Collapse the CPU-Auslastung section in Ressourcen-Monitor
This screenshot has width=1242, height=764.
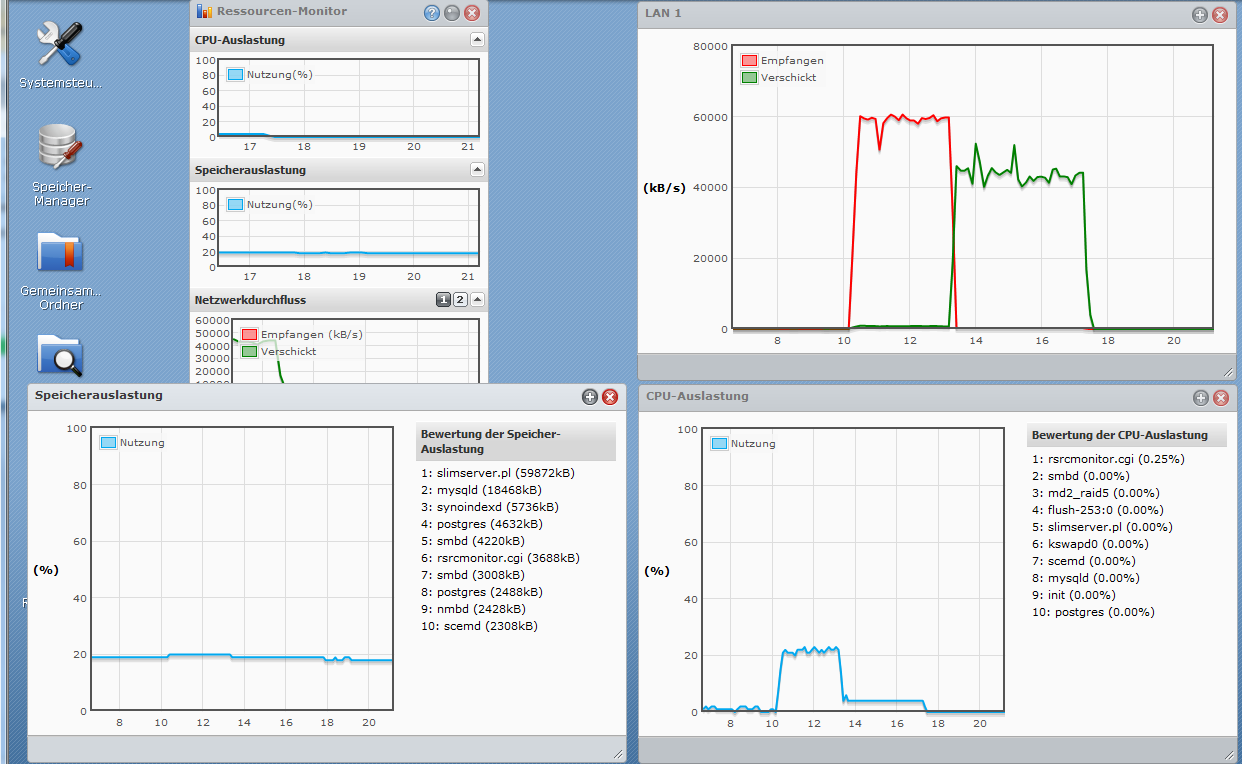click(477, 40)
